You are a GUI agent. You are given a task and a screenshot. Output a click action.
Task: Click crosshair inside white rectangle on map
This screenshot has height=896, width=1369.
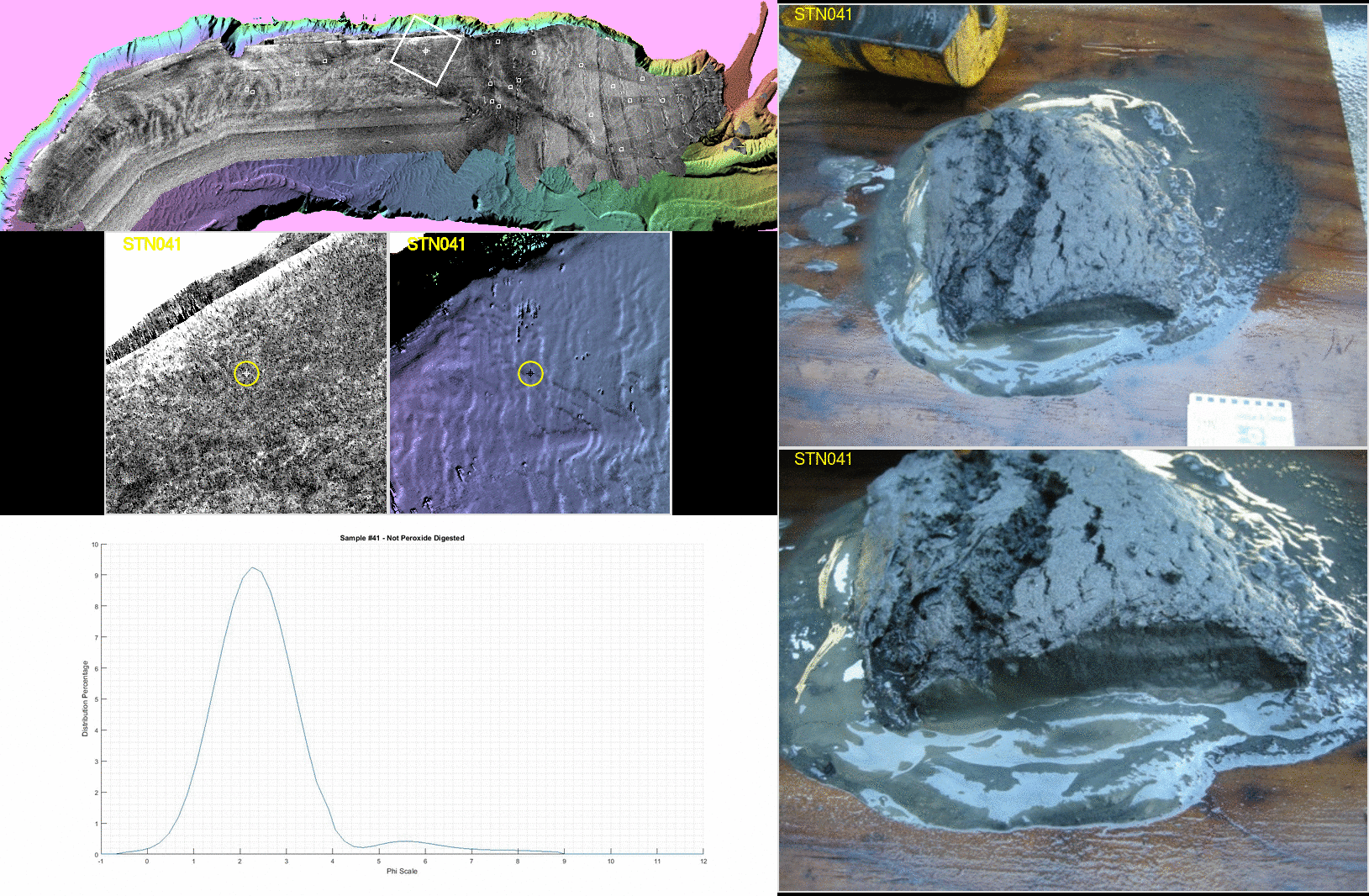426,51
